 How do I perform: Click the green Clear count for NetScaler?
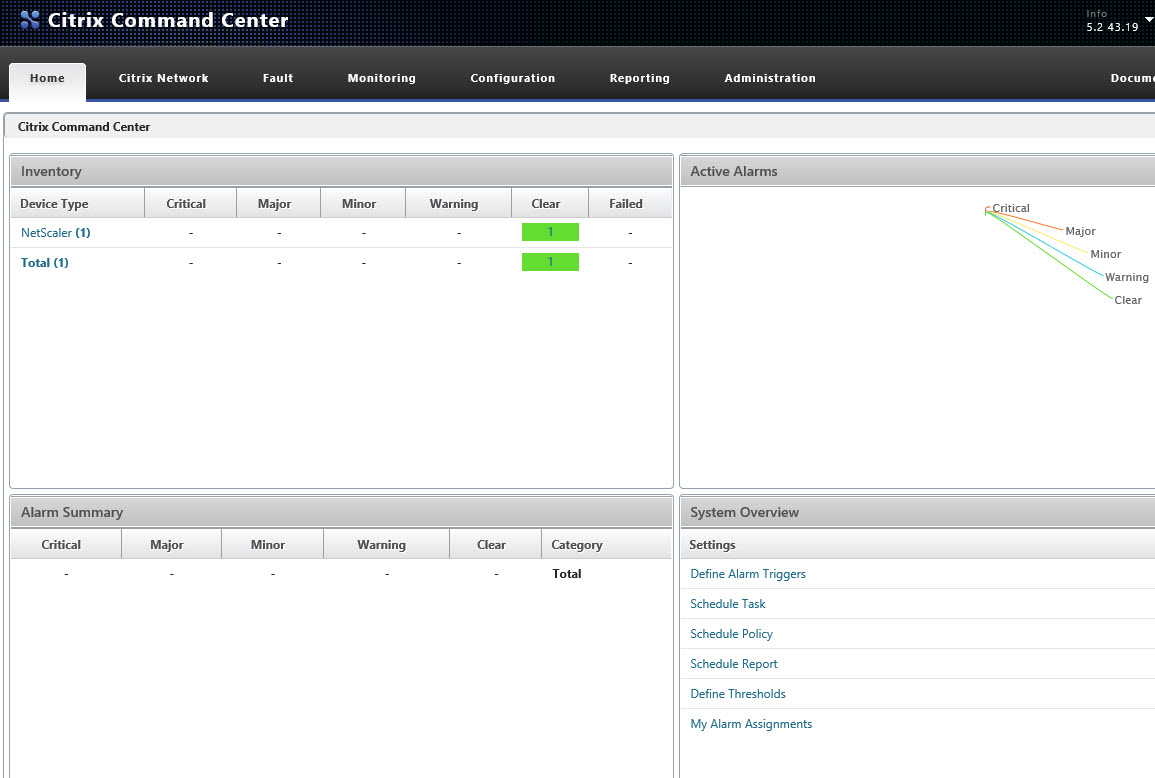(x=550, y=231)
